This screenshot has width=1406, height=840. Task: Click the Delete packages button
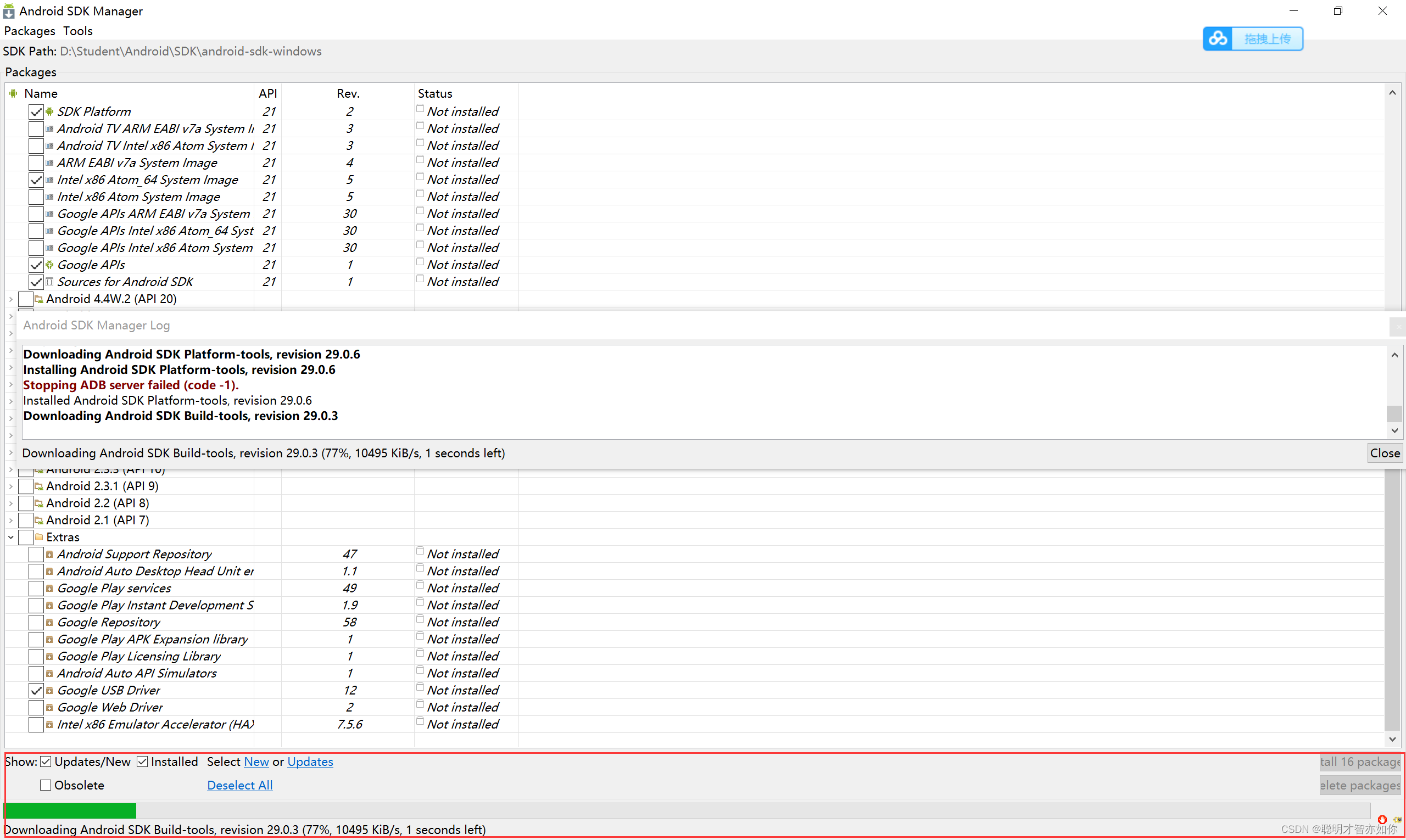click(x=1360, y=786)
